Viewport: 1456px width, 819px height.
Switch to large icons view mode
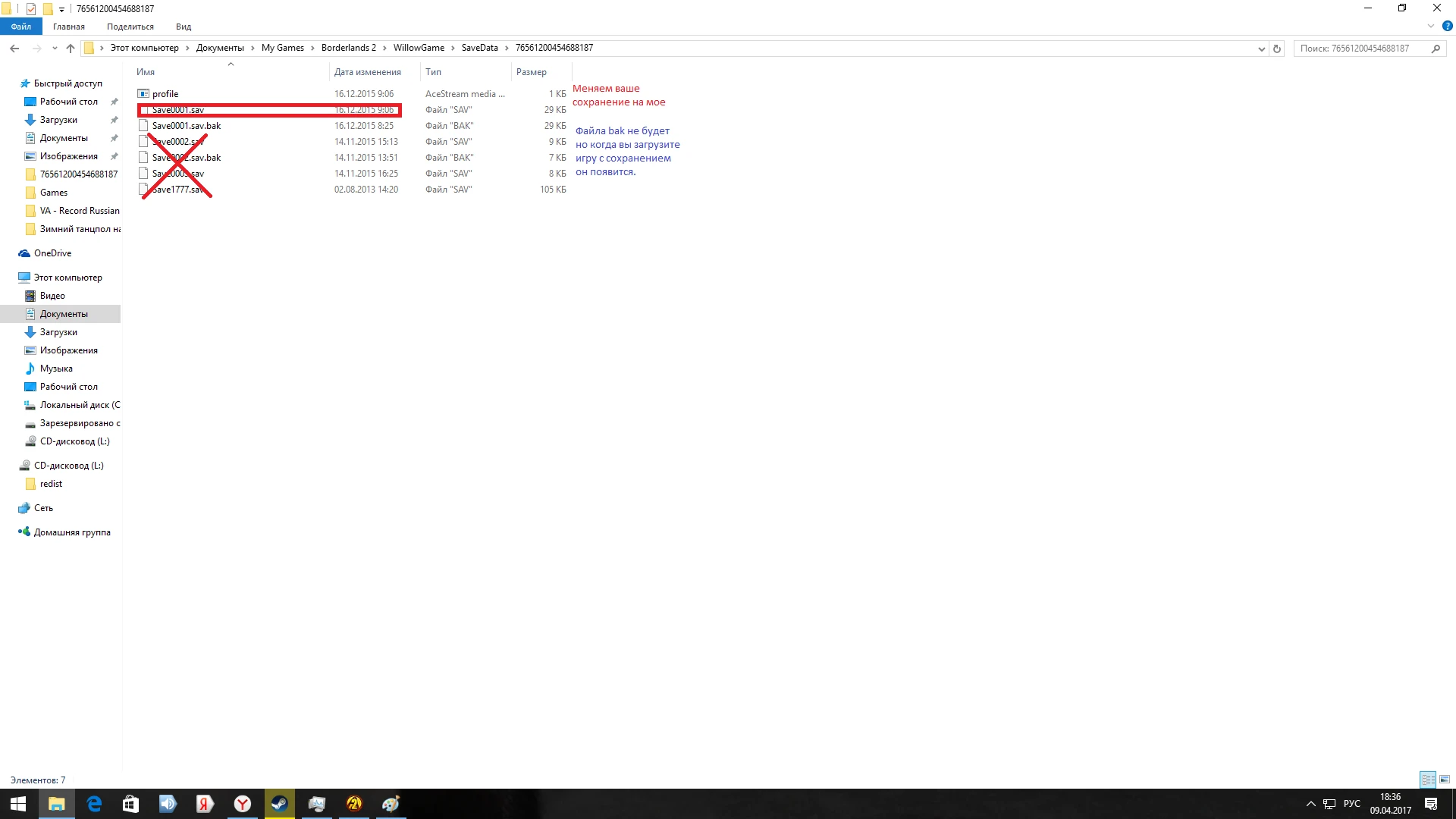click(1445, 780)
